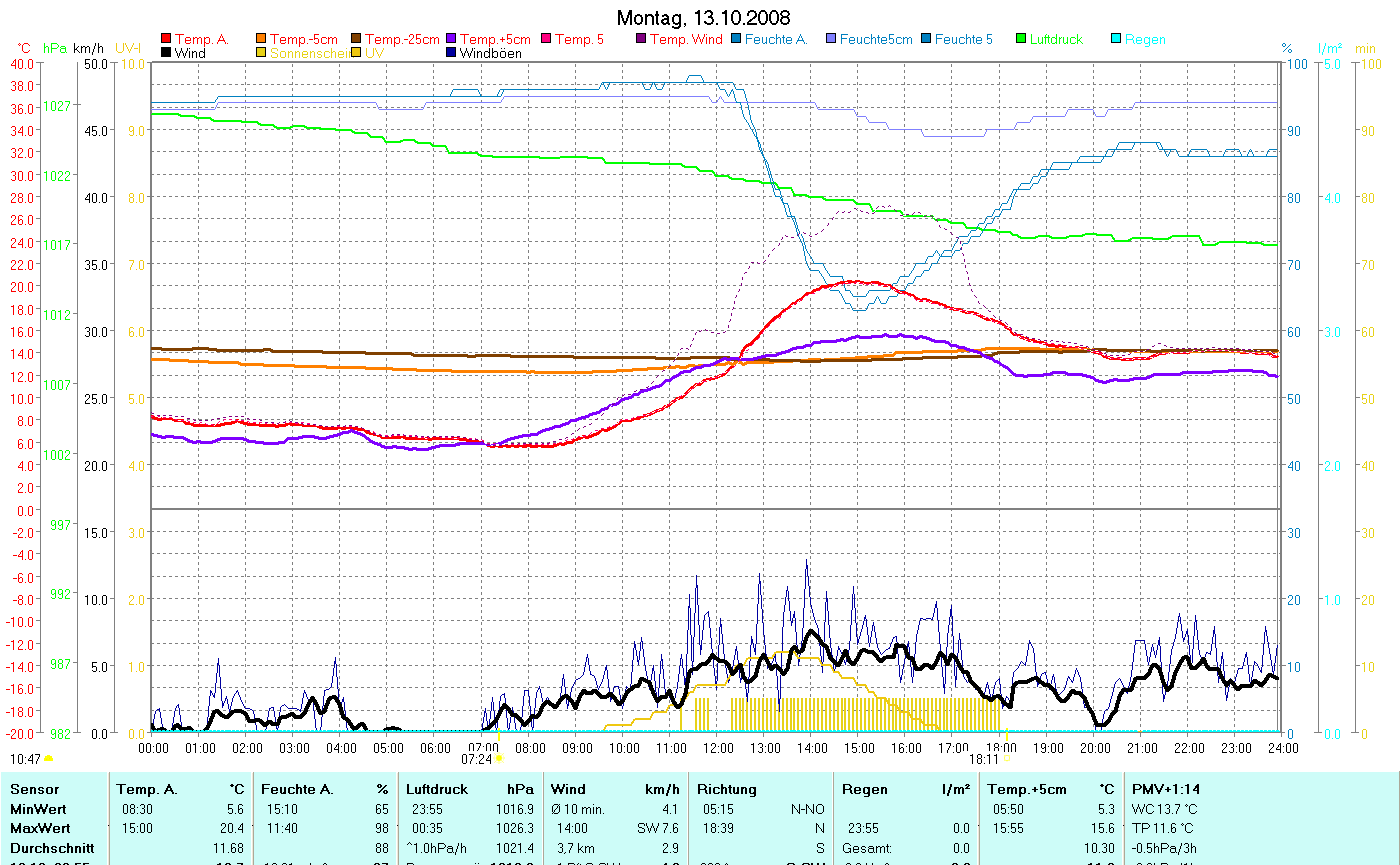Click the Luftdruck table column header

[434, 789]
